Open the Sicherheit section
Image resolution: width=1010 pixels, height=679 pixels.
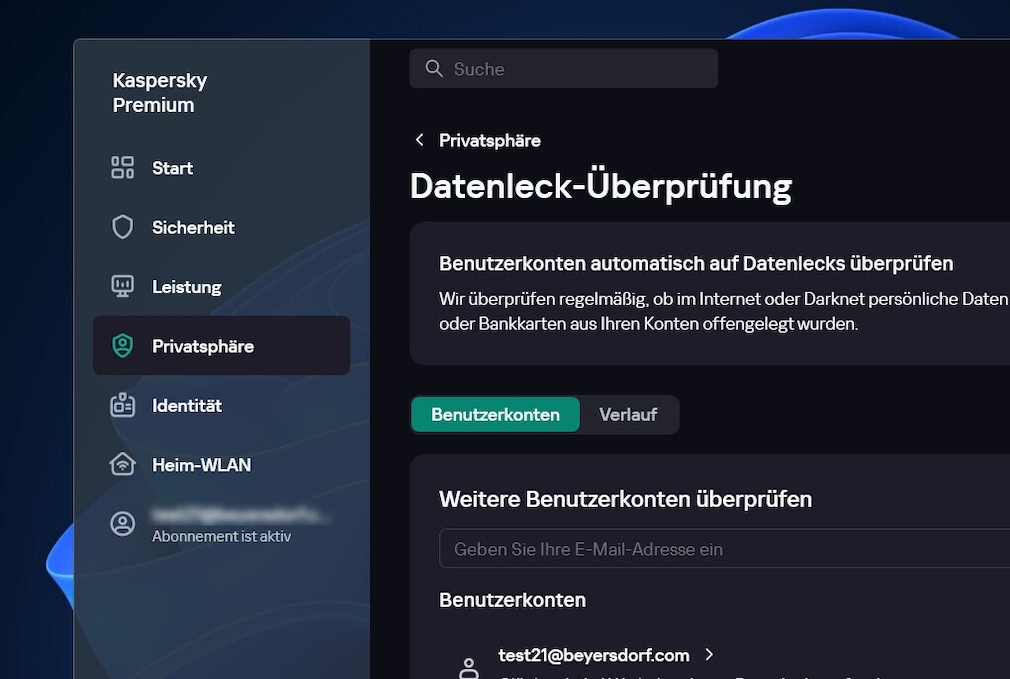tap(222, 227)
